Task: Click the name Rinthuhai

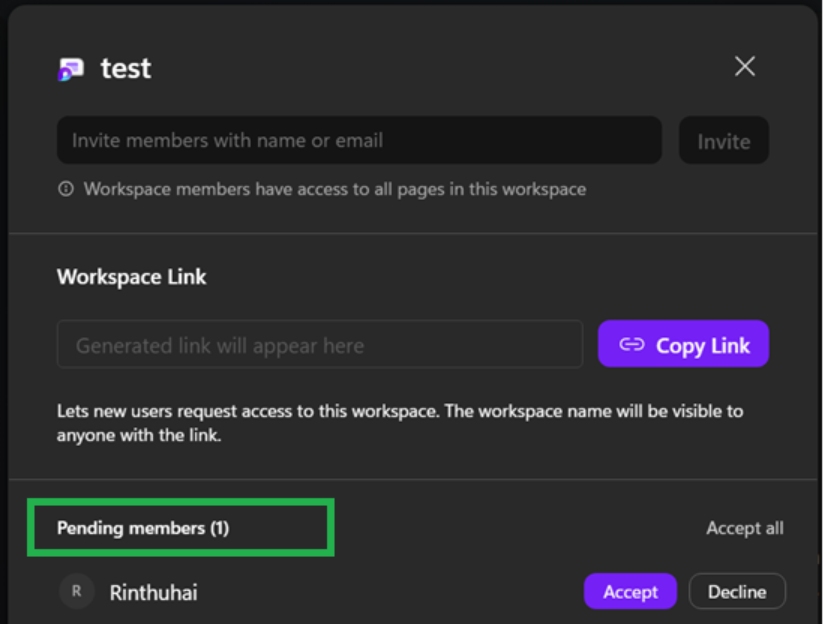Action: click(x=154, y=593)
